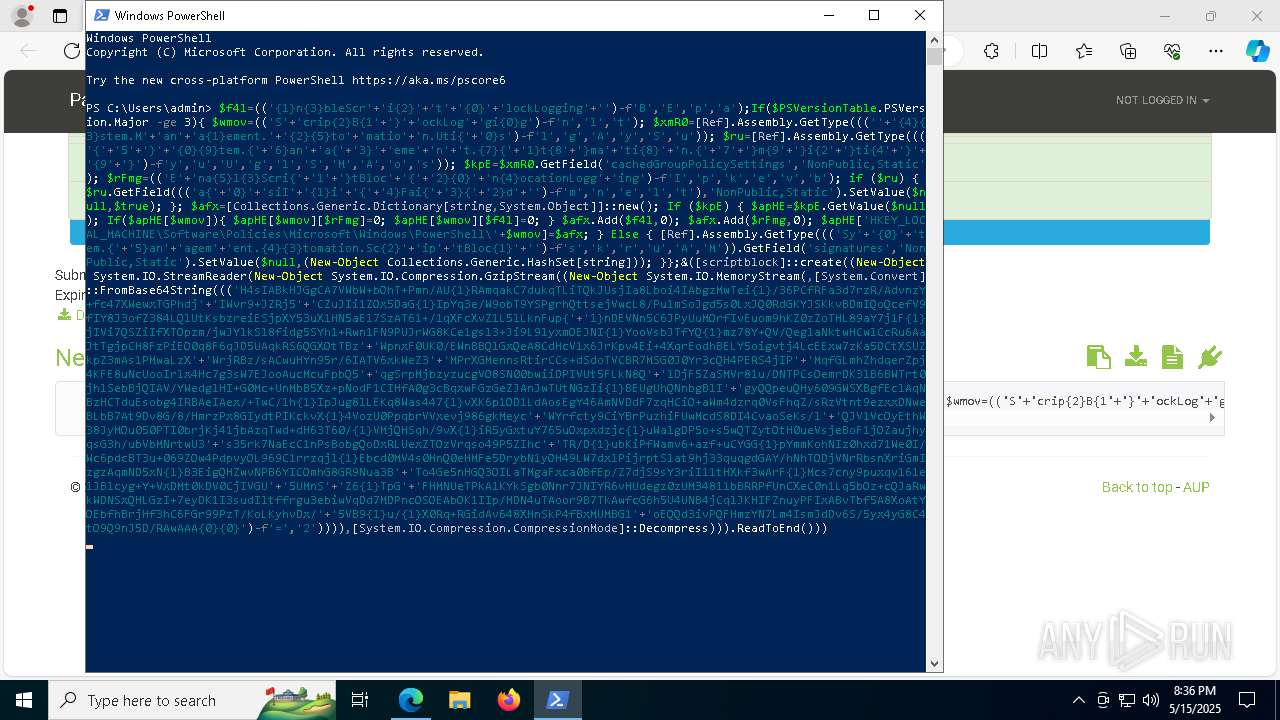Click the search highlight golf image
The image size is (1280, 720).
[x=295, y=700]
